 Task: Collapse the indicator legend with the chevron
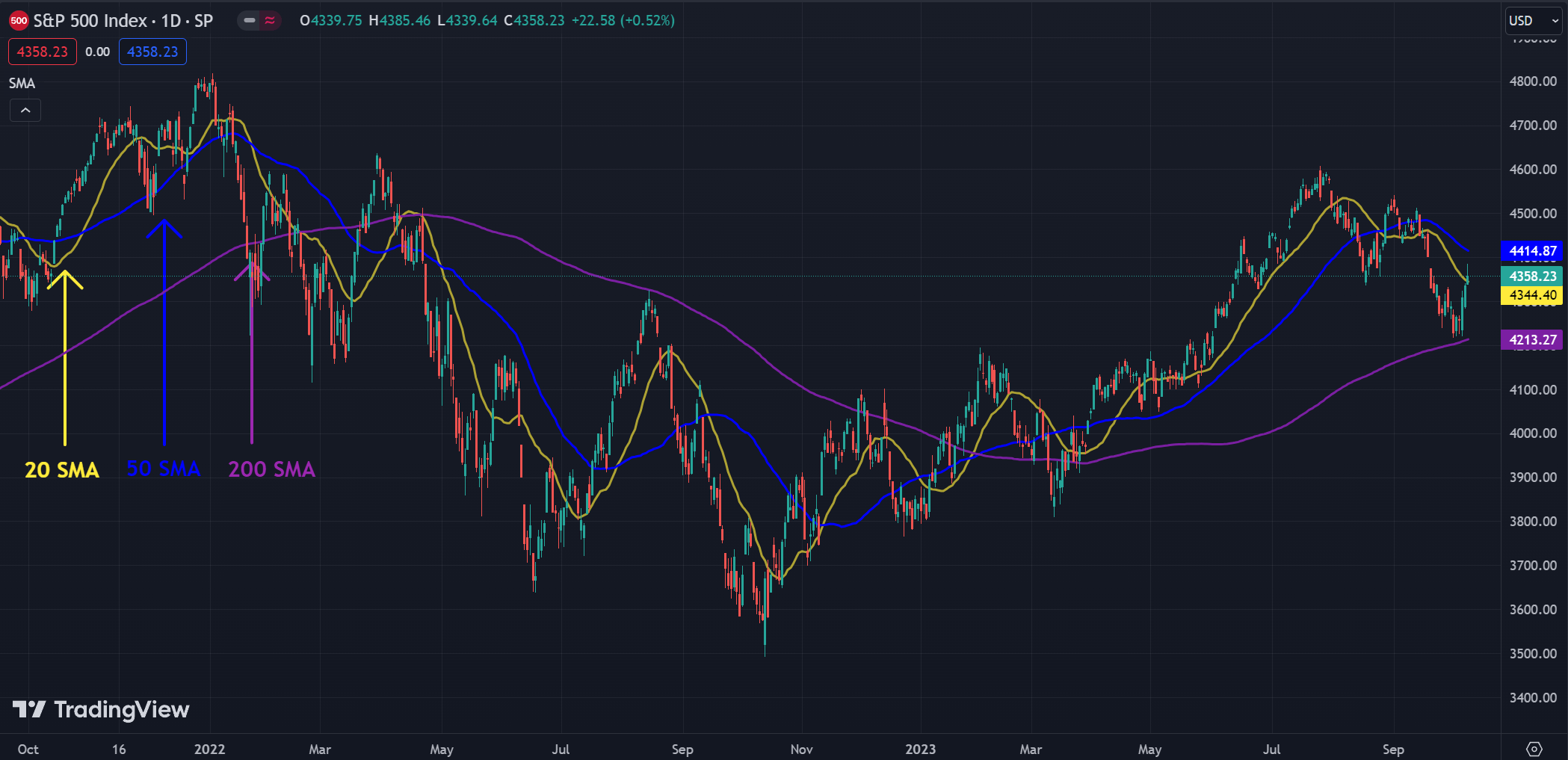(x=25, y=111)
